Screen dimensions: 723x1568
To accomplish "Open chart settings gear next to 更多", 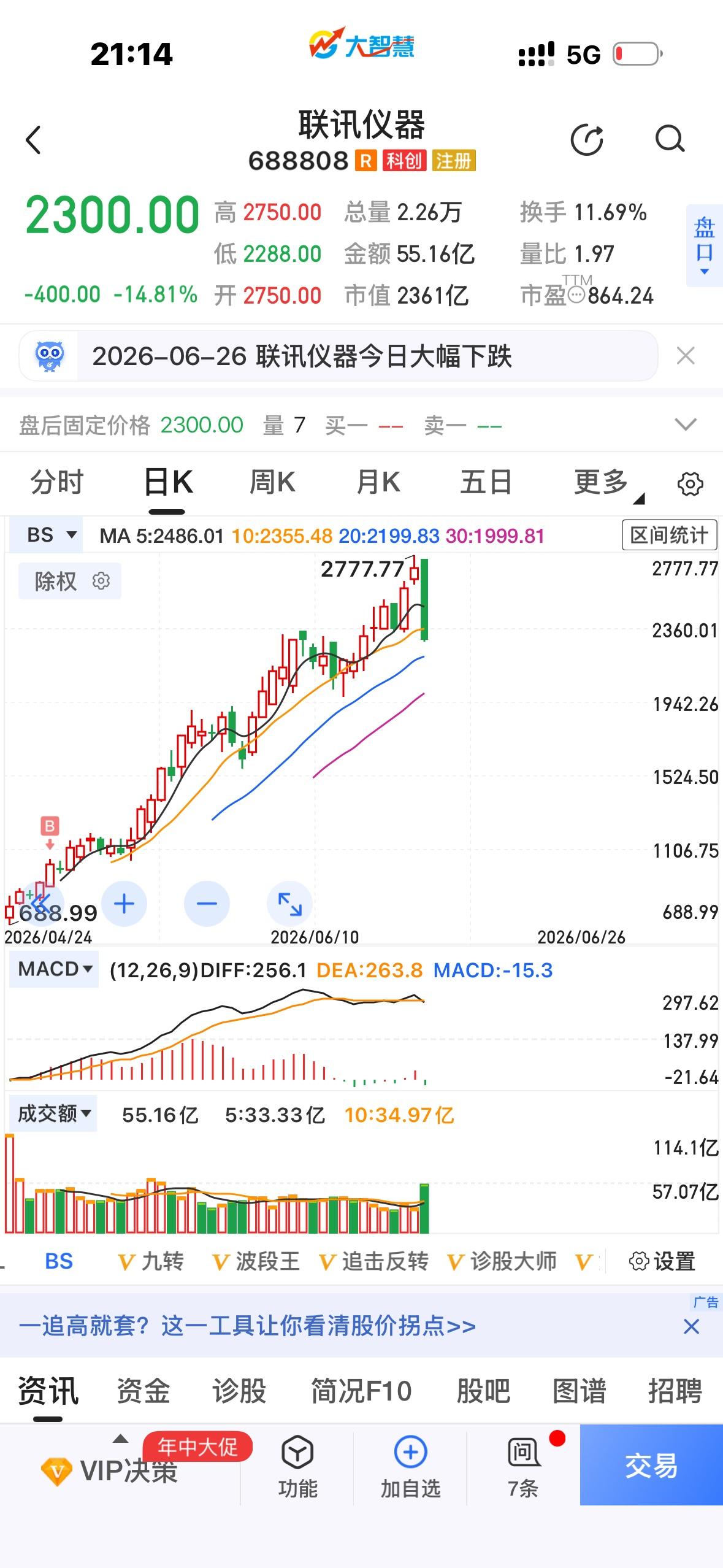I will click(x=690, y=484).
